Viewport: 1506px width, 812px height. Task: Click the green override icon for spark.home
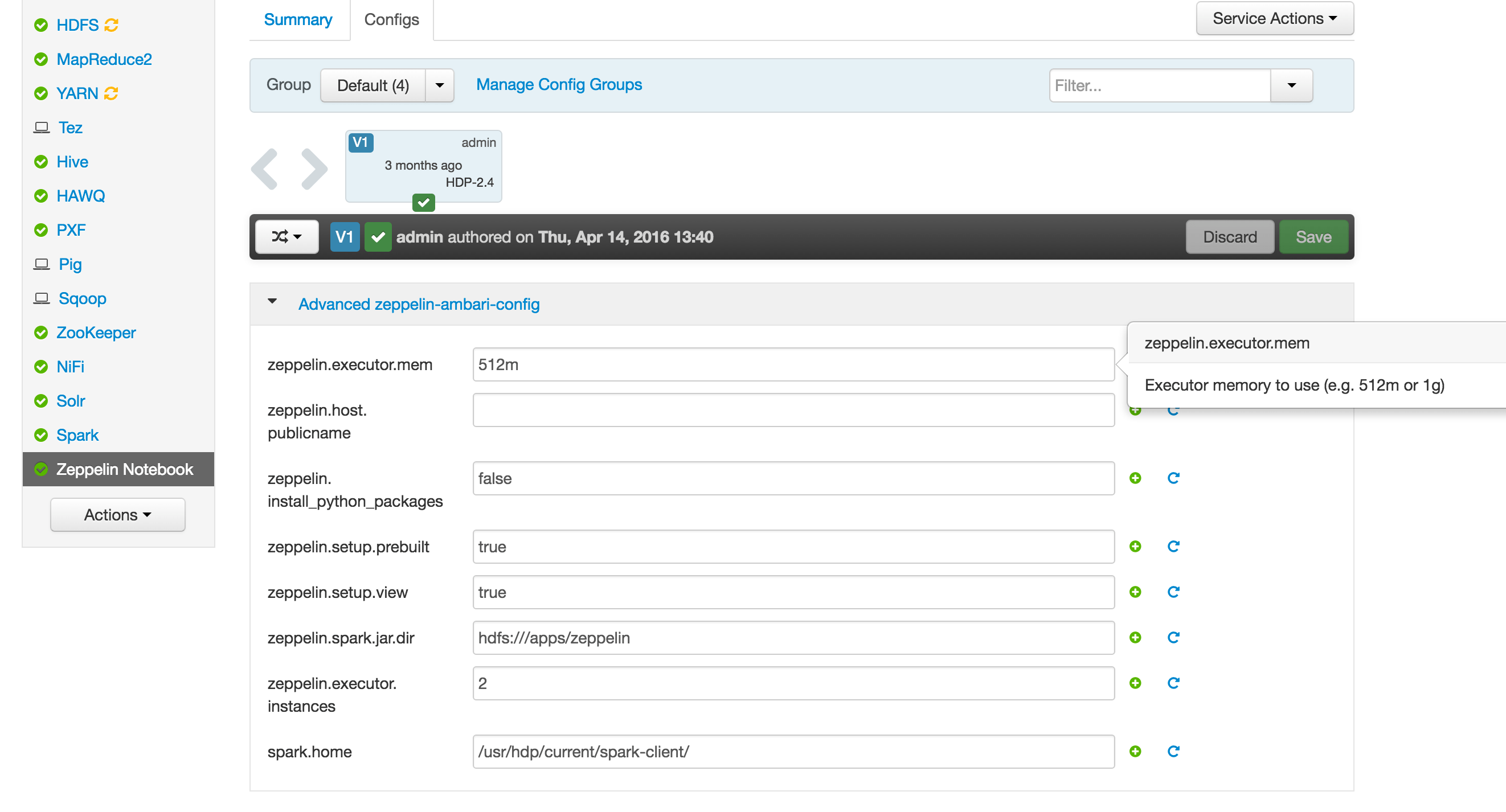(x=1135, y=752)
